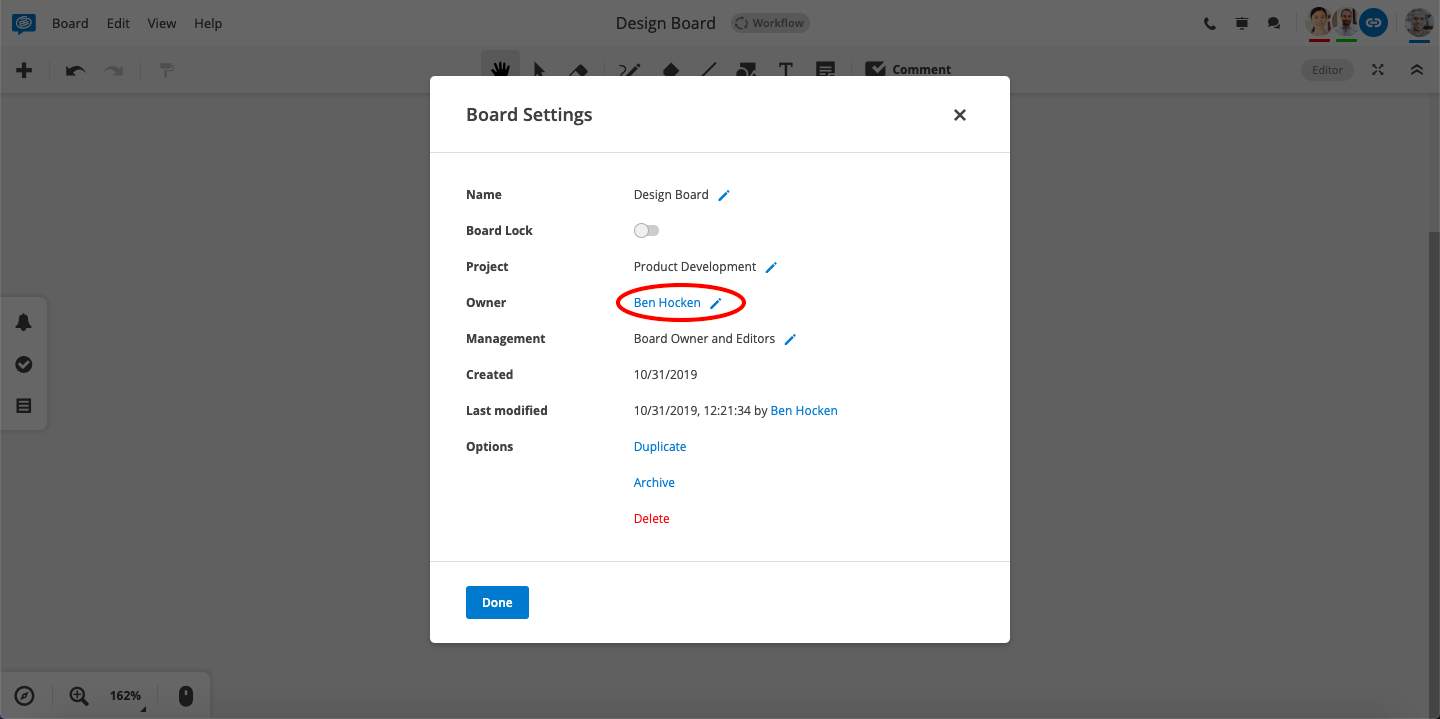1440x719 pixels.
Task: Open the Text tool
Action: (786, 69)
